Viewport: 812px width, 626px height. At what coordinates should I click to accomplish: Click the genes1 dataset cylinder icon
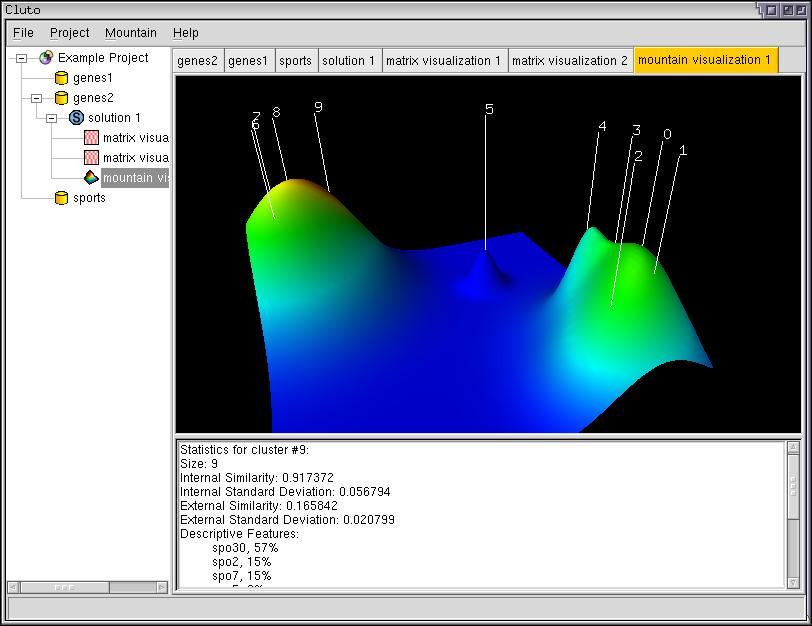point(61,78)
